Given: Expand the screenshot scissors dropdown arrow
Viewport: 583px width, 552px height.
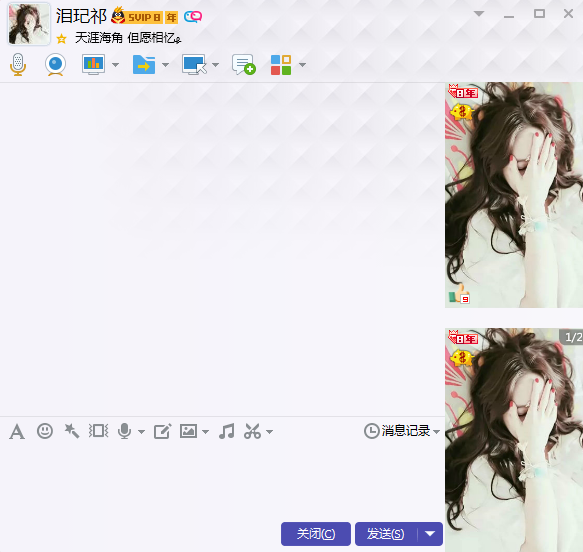Looking at the screenshot, I should click(x=270, y=432).
